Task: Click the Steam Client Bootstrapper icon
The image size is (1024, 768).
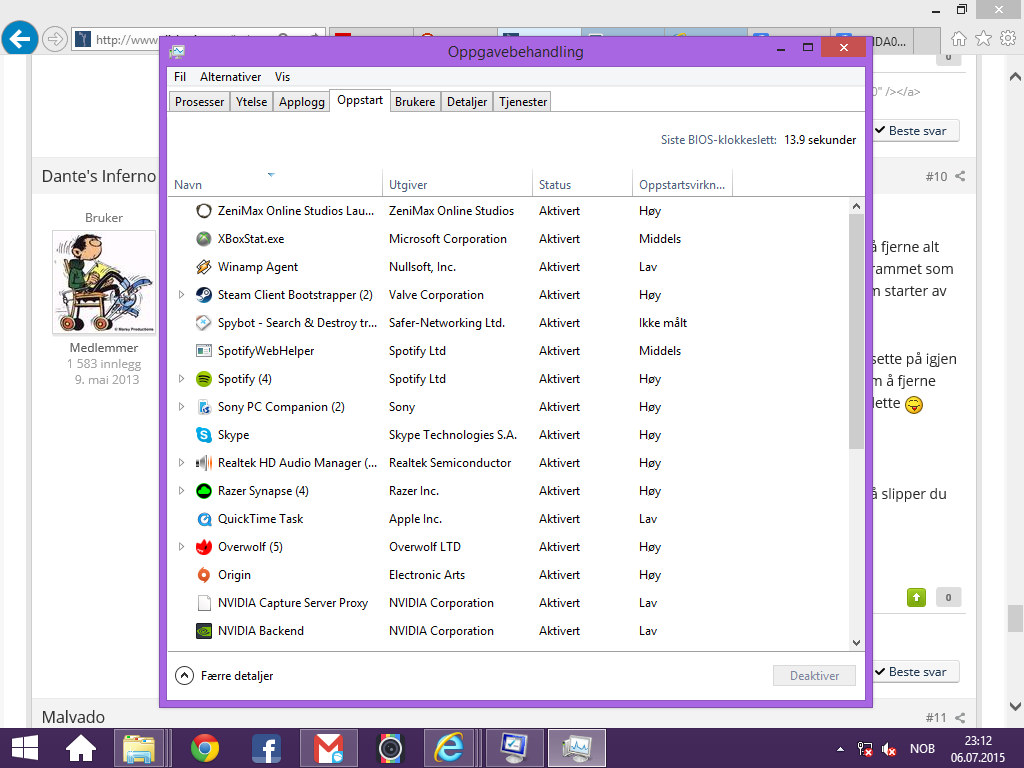Action: point(204,295)
